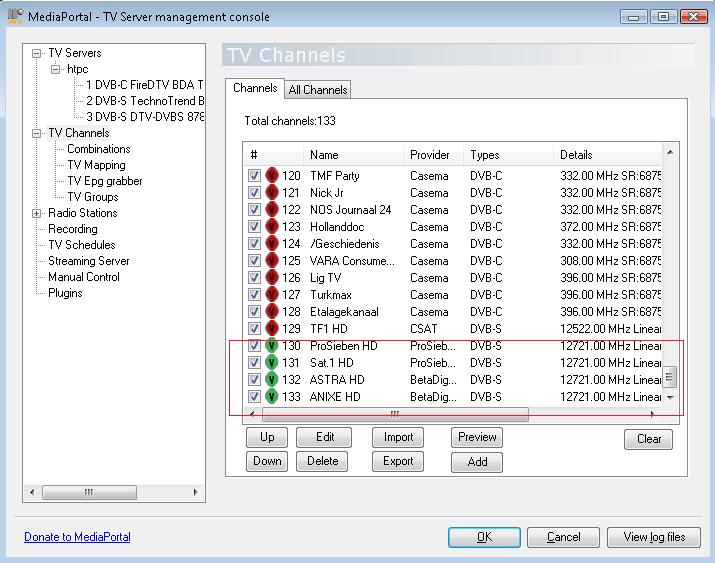Collapse the TV Channels tree node
The image size is (715, 563).
(37, 133)
